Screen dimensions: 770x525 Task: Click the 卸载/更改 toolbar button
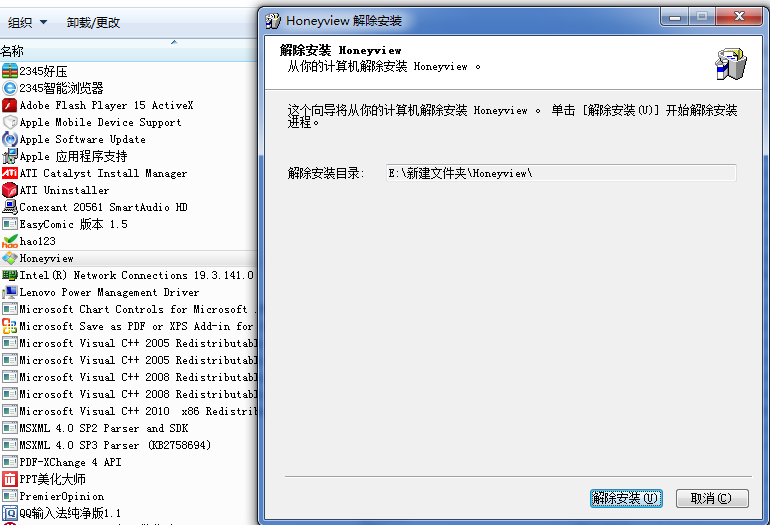[x=93, y=22]
